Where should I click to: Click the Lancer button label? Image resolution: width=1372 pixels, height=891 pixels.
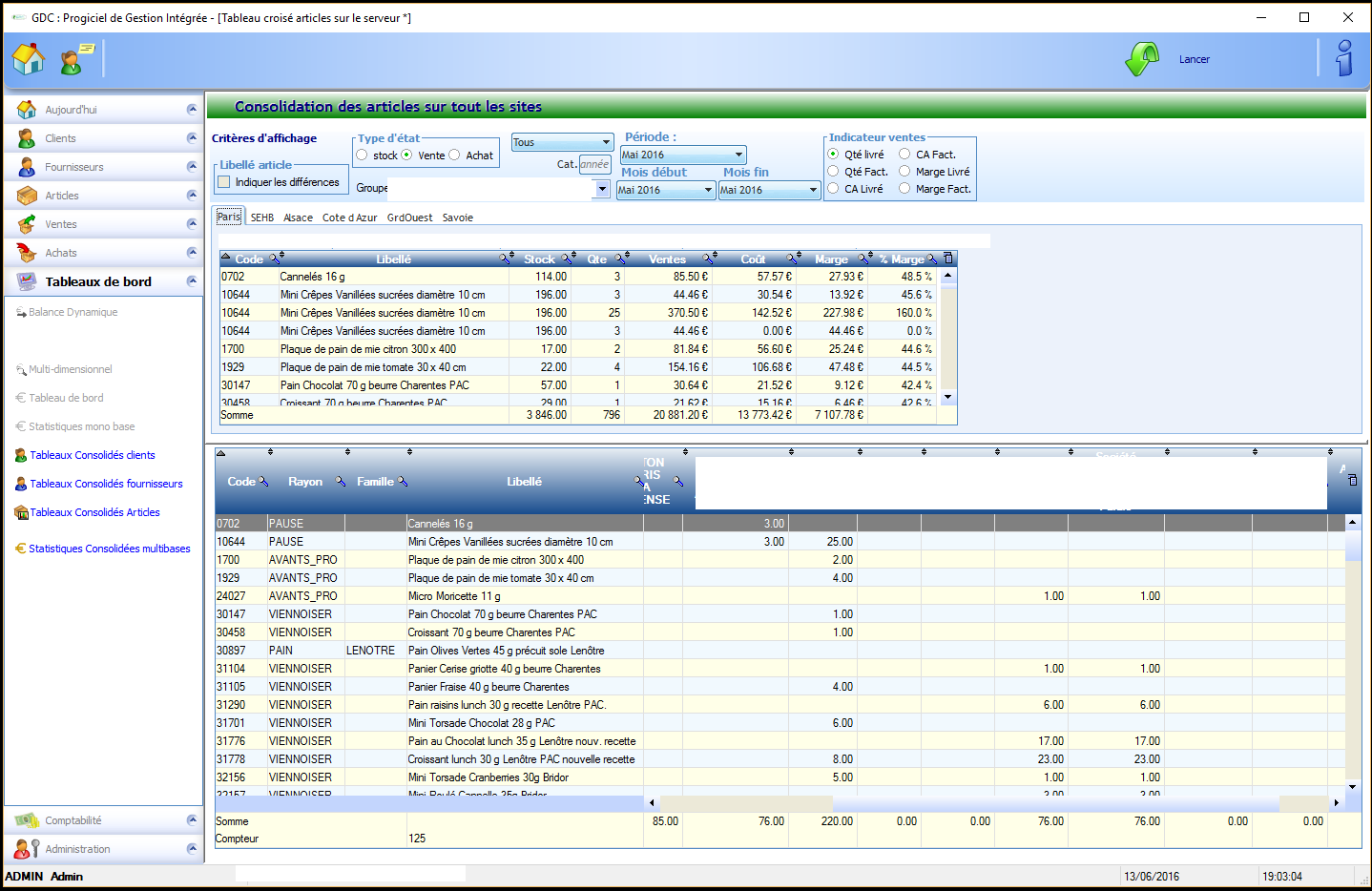(x=1194, y=59)
